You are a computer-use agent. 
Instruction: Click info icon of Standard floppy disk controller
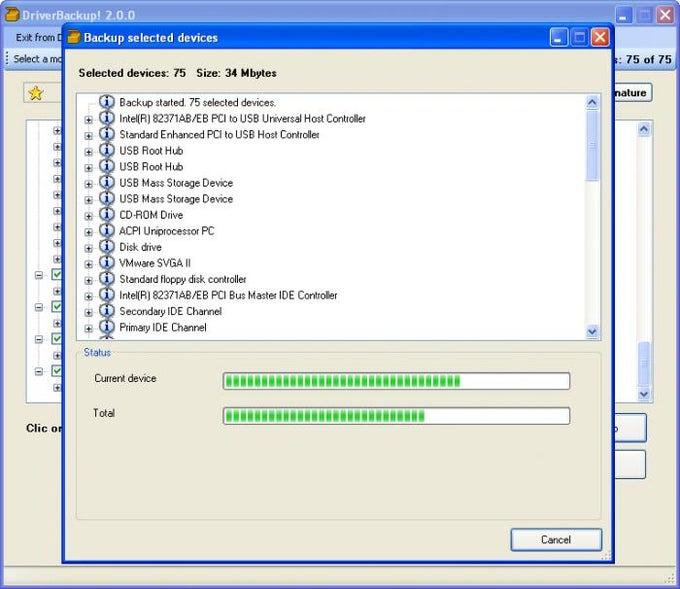[107, 278]
